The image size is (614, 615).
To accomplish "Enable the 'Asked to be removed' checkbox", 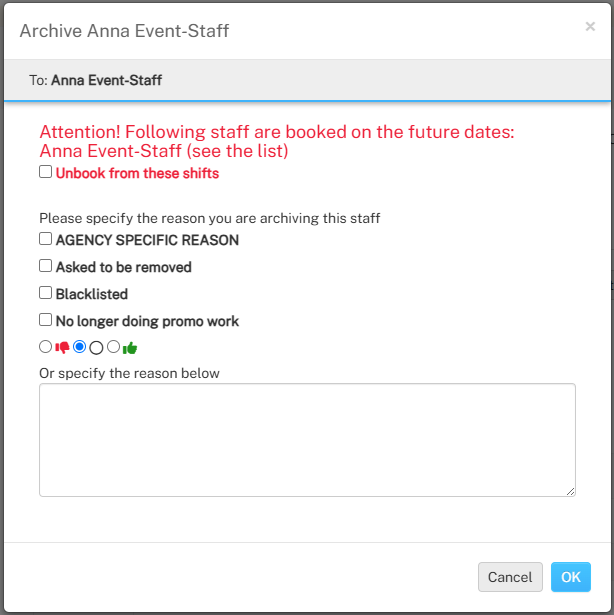I will tap(46, 266).
